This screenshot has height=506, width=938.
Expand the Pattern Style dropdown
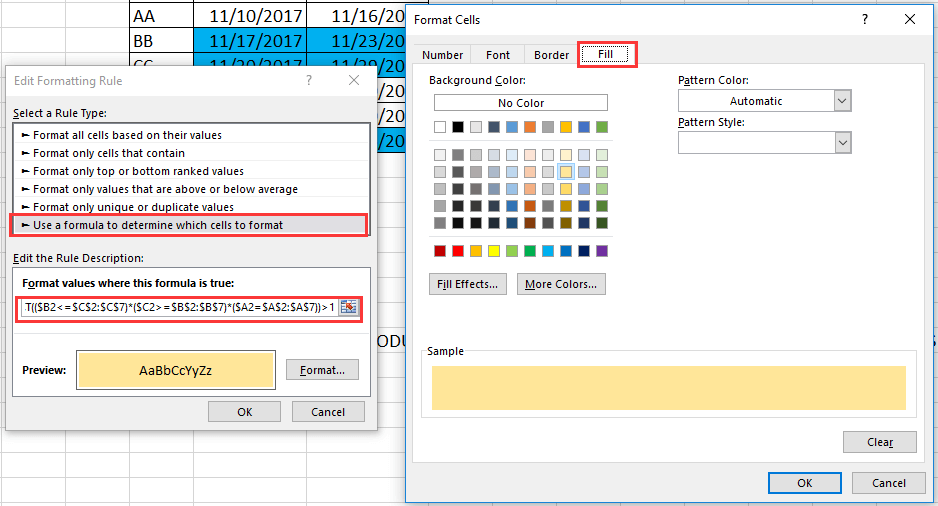click(x=842, y=143)
